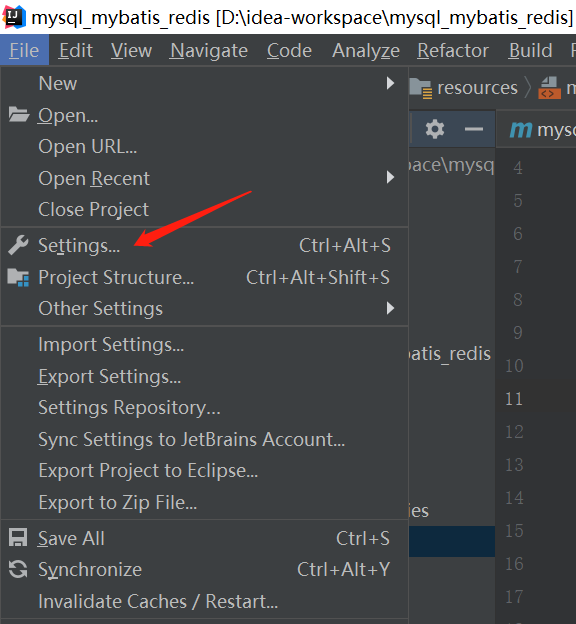Viewport: 576px width, 624px height.
Task: Hide the tool window with the minus icon
Action: coord(474,129)
